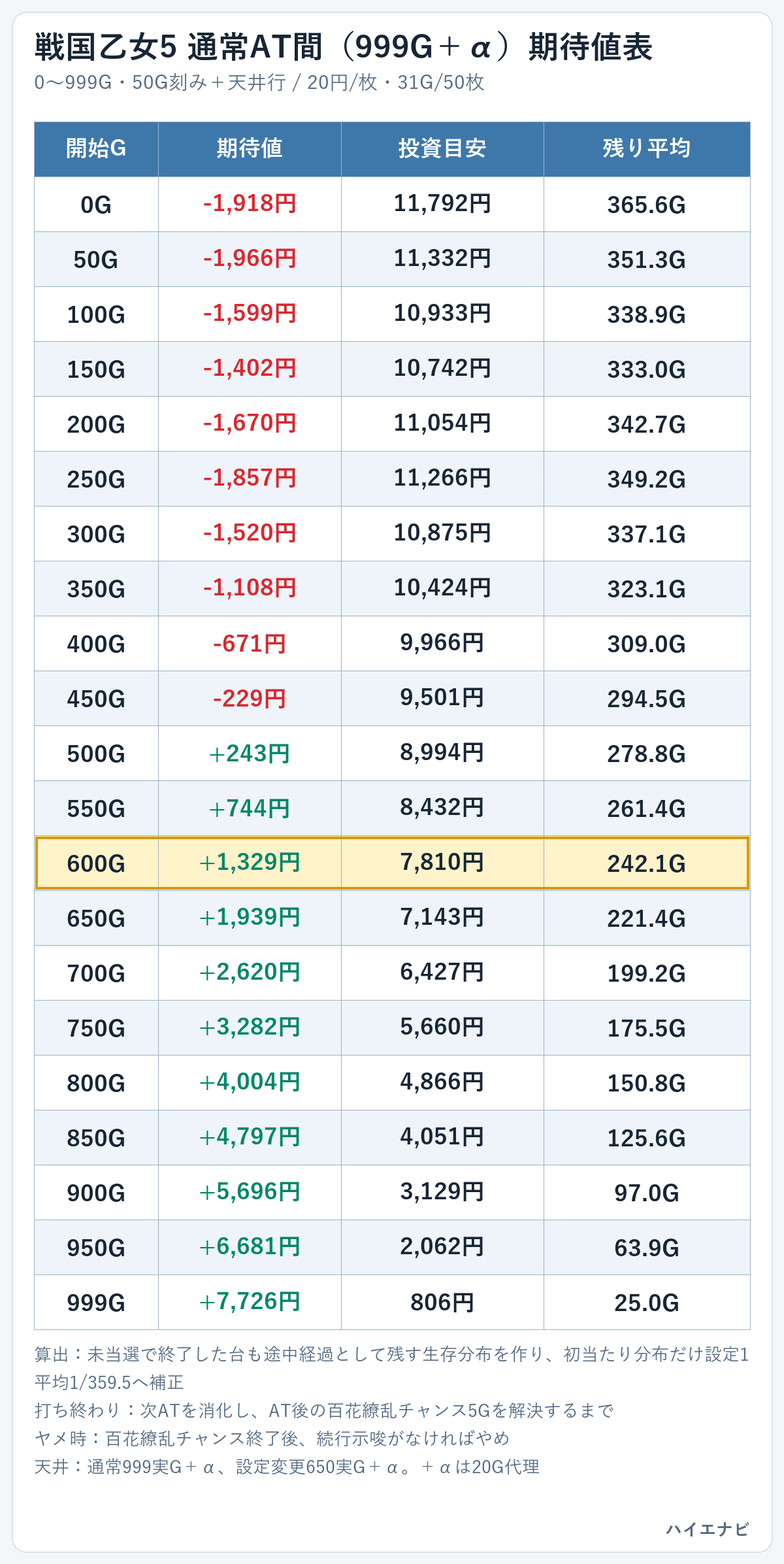
Task: Click investment value 11,332円
Action: click(x=442, y=259)
